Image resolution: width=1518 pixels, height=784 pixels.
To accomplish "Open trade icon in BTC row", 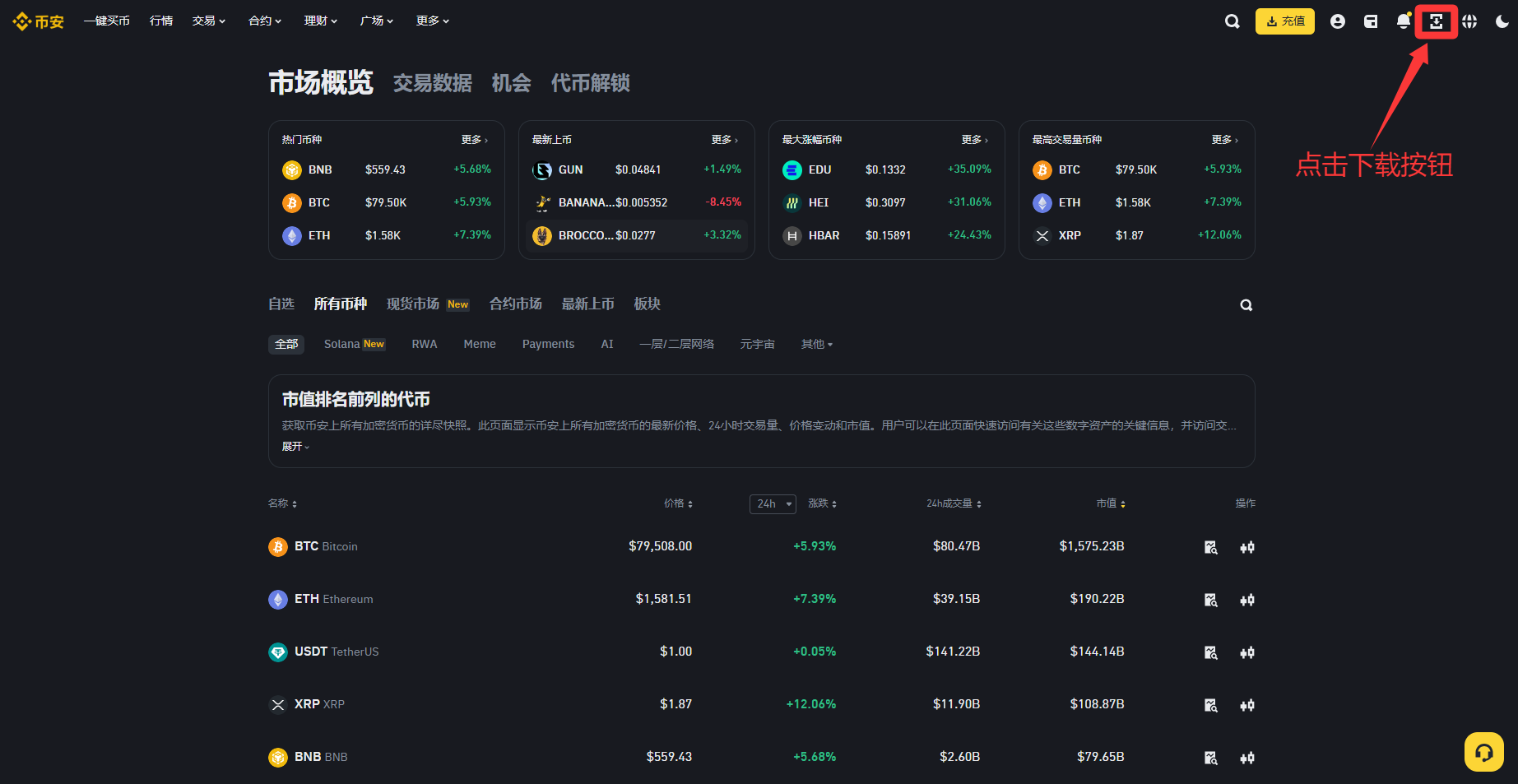I will point(1247,547).
